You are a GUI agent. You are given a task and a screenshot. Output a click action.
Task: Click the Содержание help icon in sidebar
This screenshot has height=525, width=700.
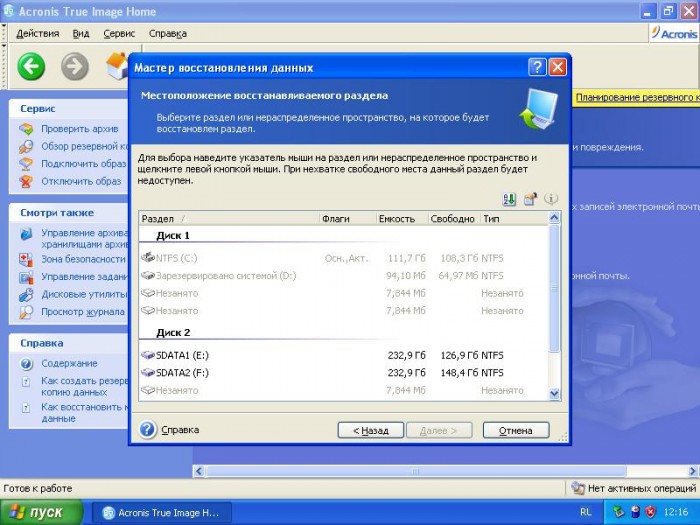tap(26, 364)
